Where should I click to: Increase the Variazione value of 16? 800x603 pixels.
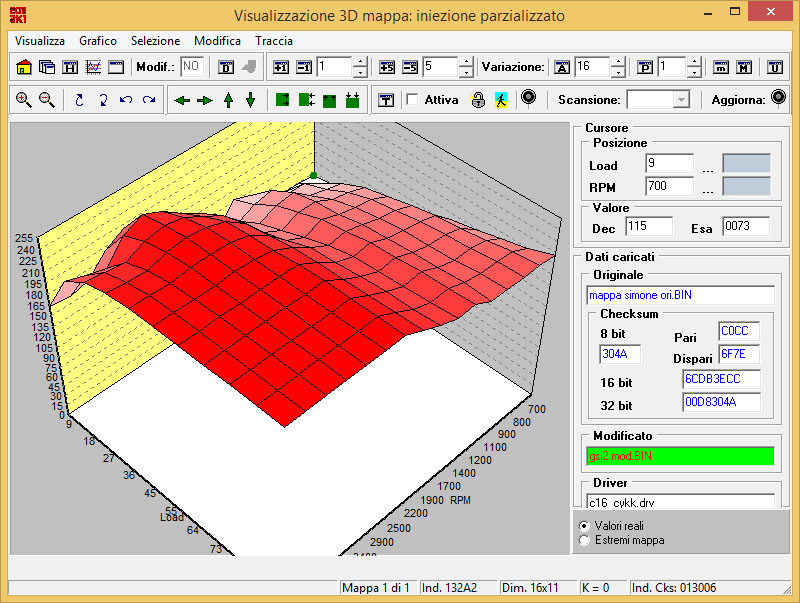coord(617,62)
